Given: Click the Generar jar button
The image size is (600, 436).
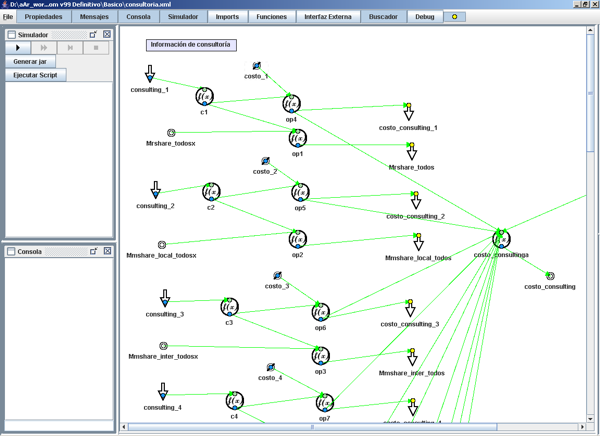Looking at the screenshot, I should tap(29, 62).
